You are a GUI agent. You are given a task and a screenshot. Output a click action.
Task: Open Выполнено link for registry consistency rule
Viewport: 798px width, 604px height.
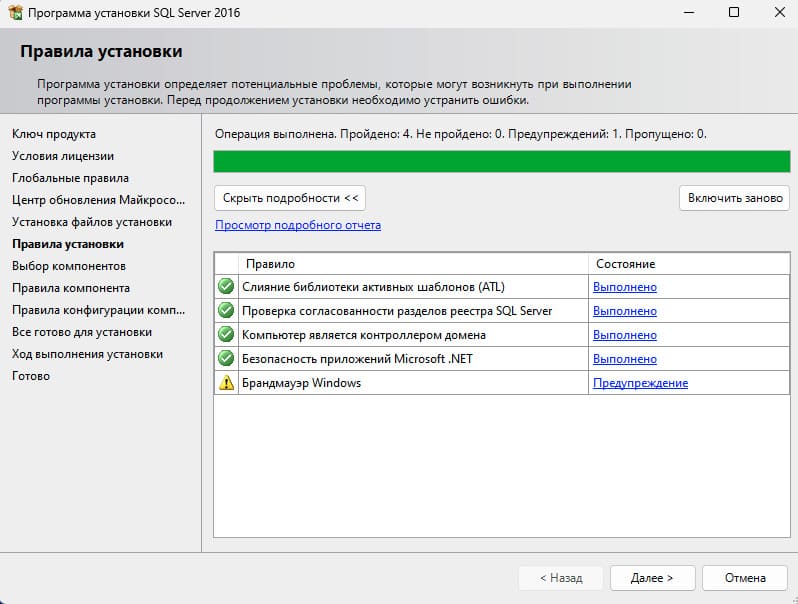click(625, 311)
